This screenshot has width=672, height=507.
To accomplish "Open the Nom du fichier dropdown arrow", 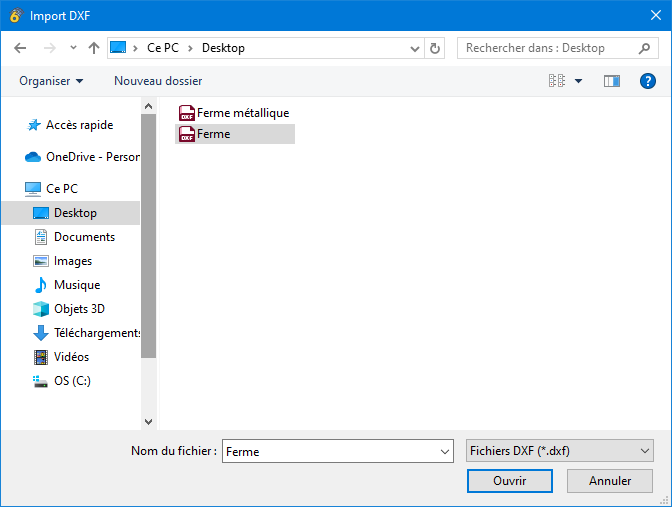I will (x=445, y=452).
